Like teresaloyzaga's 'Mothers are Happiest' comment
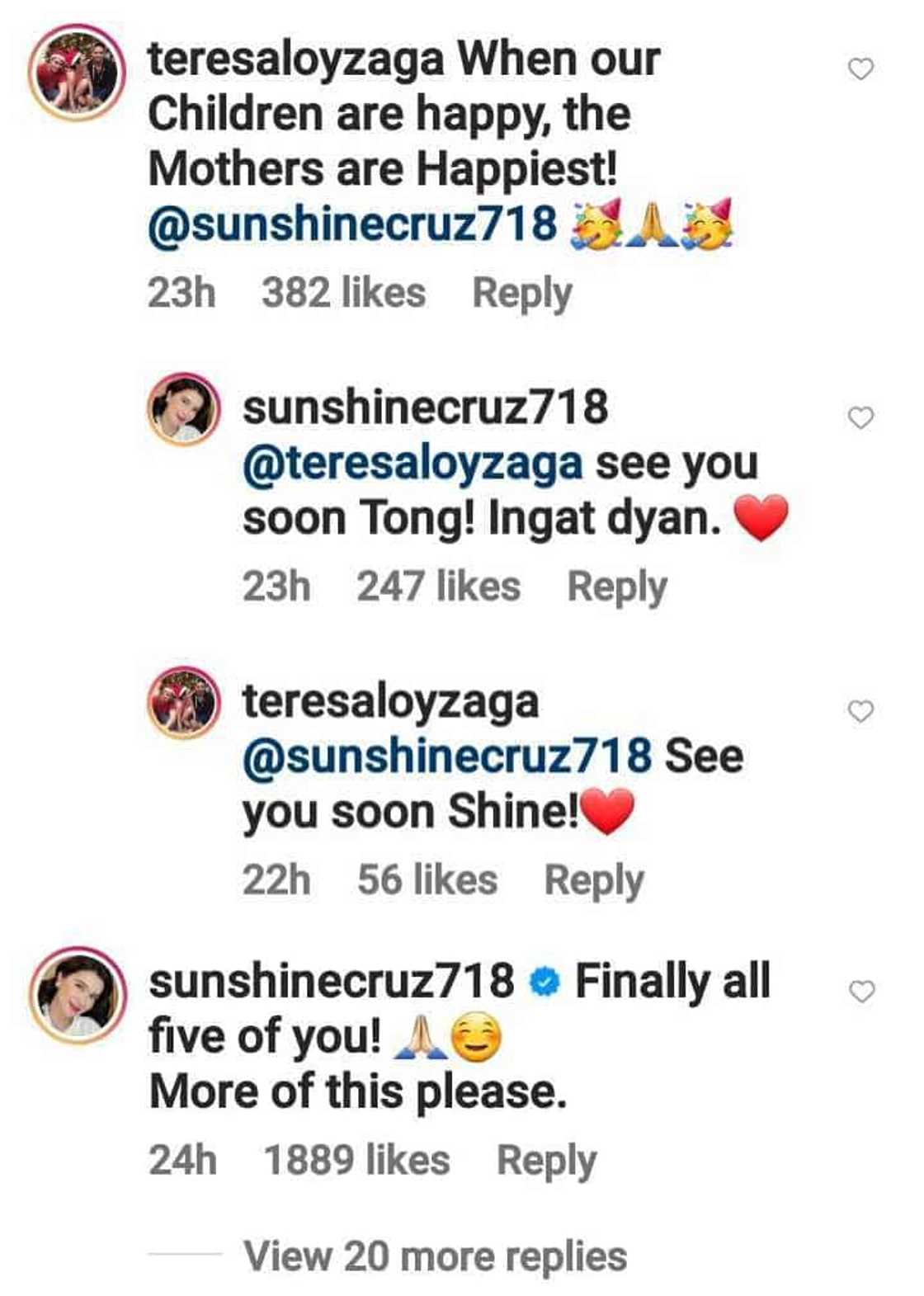 860,70
